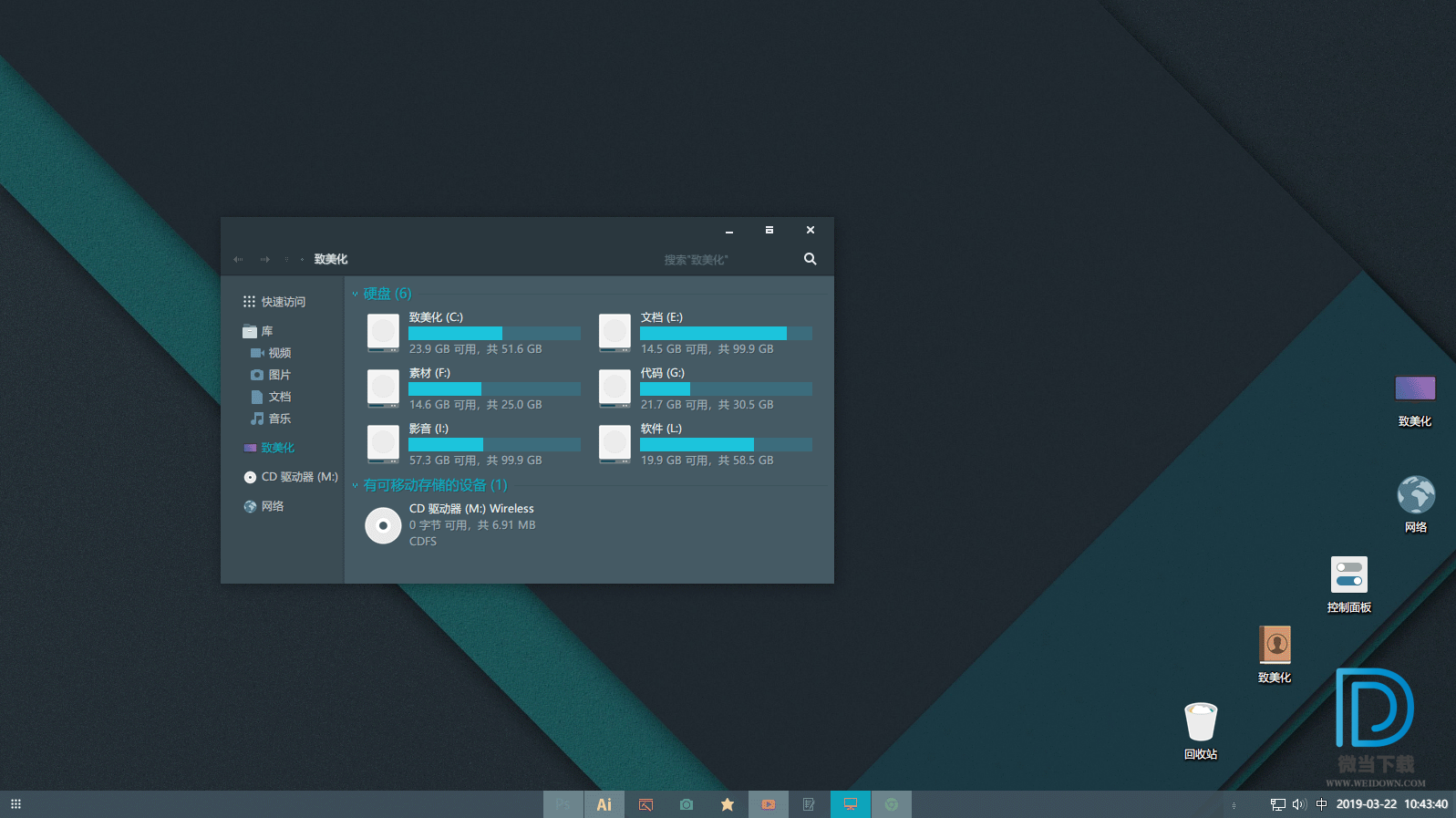Screen dimensions: 1456x818
Task: Open Illustrator from the taskbar
Action: [x=604, y=804]
